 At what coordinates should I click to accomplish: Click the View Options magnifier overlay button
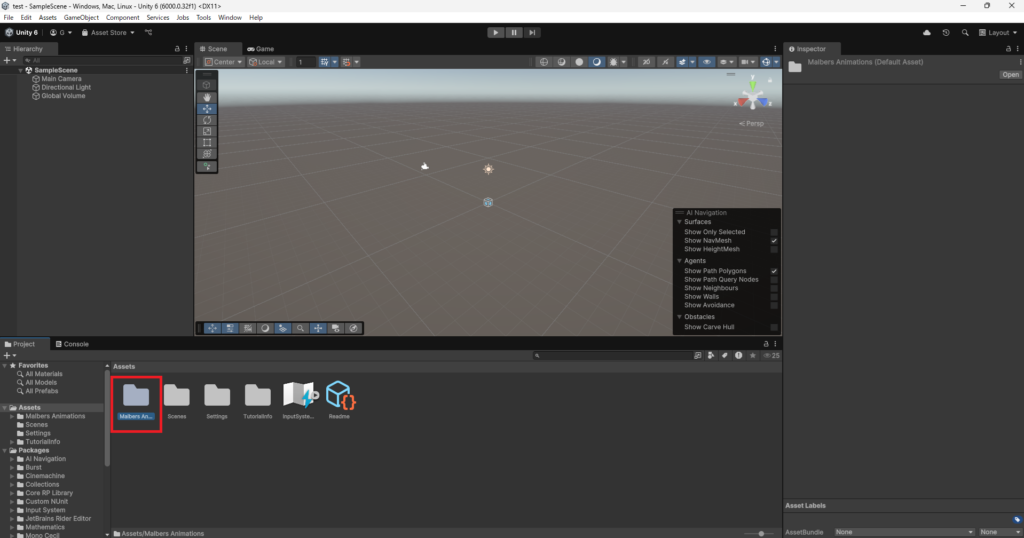click(x=300, y=328)
